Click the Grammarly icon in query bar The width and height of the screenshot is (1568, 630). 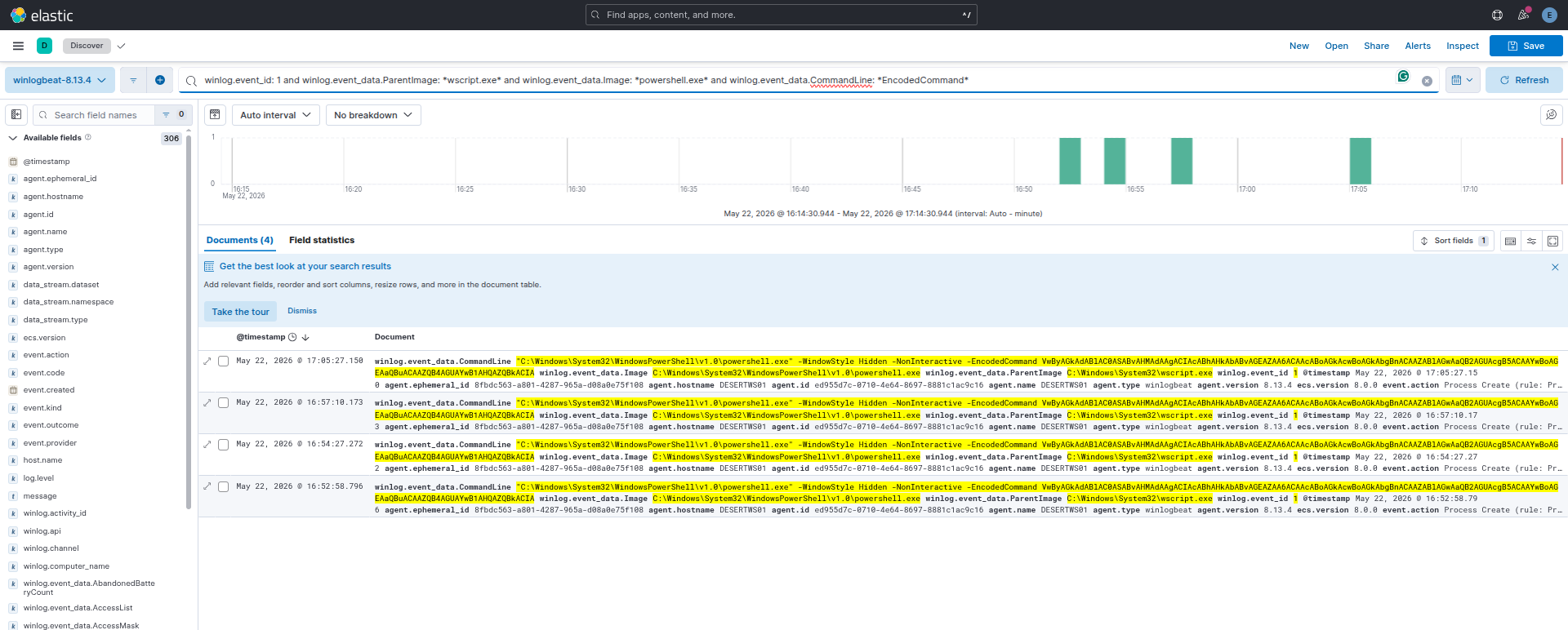click(x=1403, y=76)
